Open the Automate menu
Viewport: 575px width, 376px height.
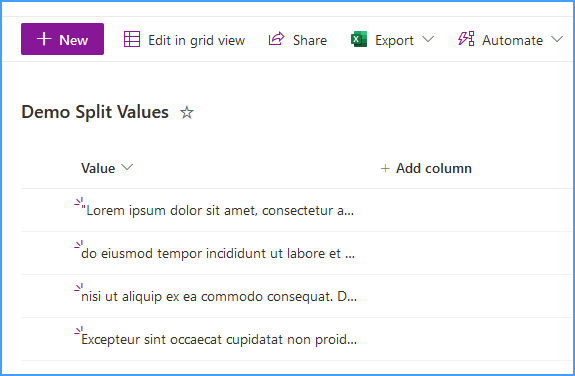pos(510,40)
